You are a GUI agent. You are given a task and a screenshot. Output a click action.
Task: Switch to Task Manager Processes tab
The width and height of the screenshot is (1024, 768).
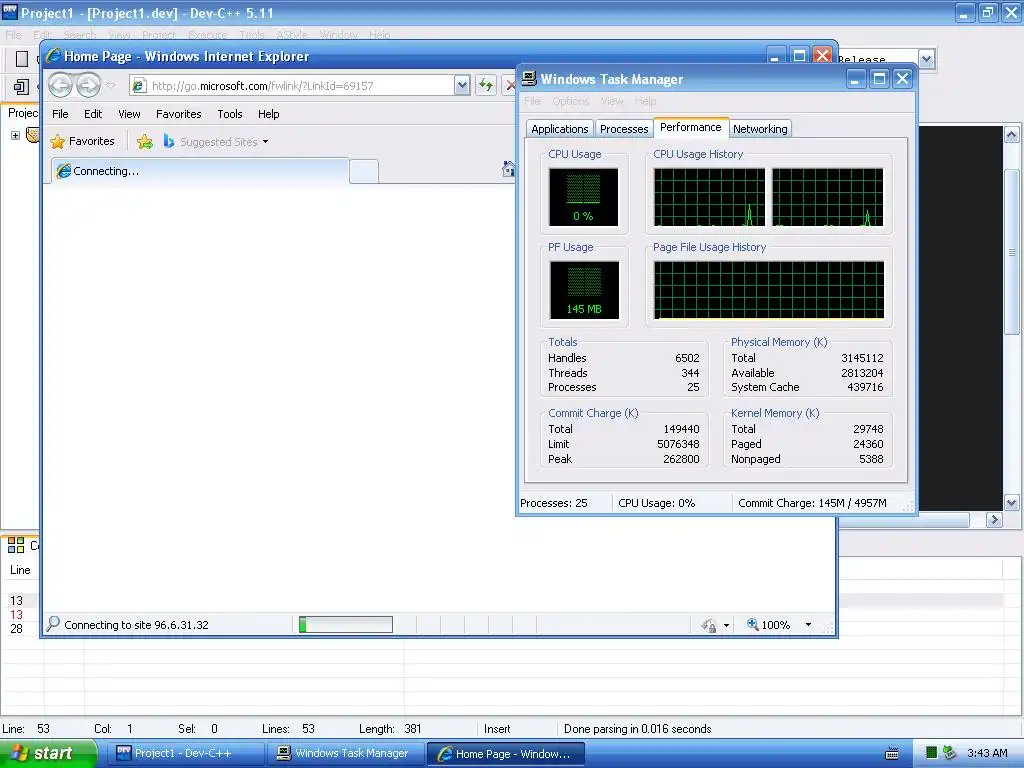[x=624, y=129]
